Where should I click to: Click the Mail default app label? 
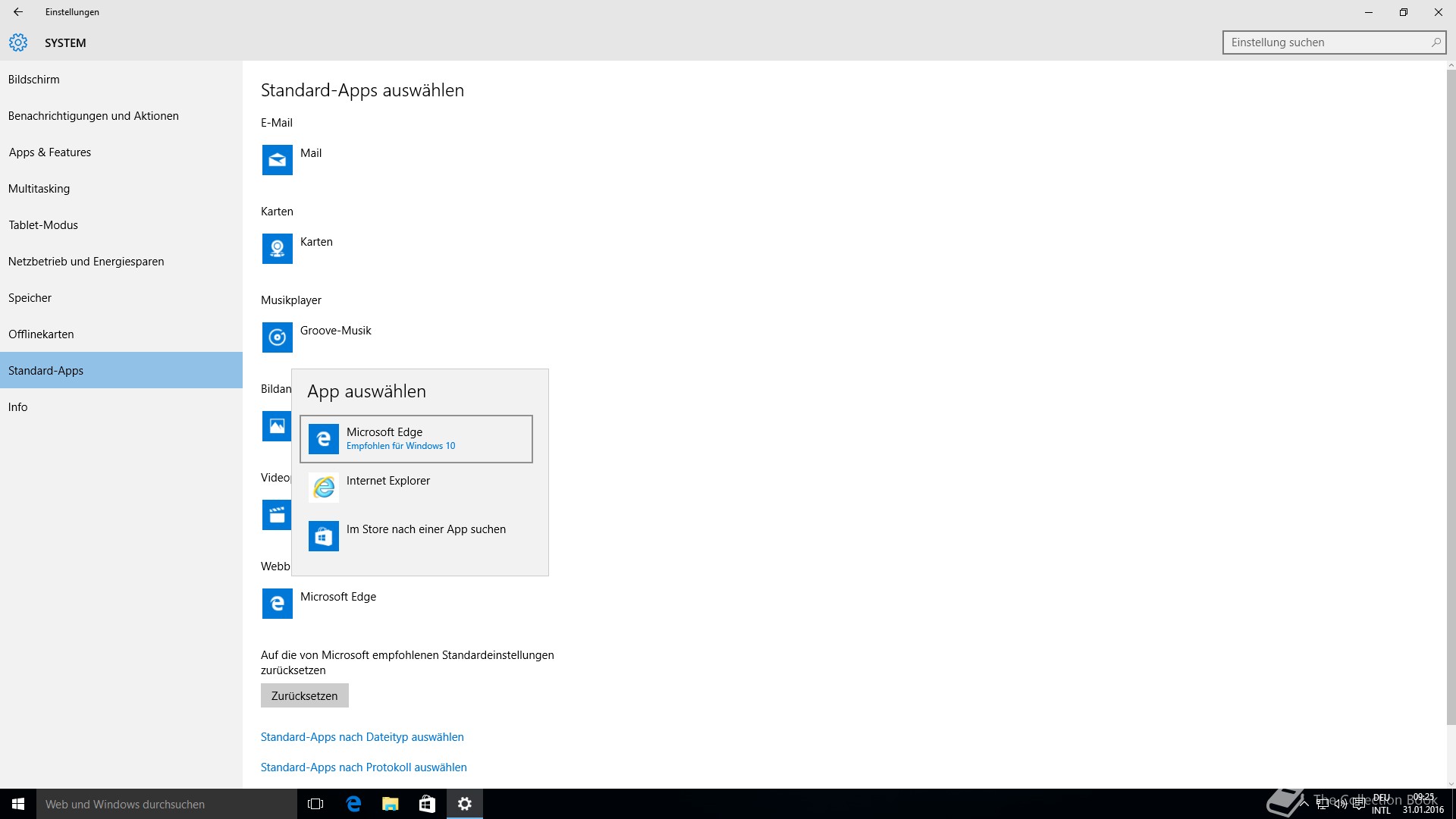pyautogui.click(x=311, y=153)
